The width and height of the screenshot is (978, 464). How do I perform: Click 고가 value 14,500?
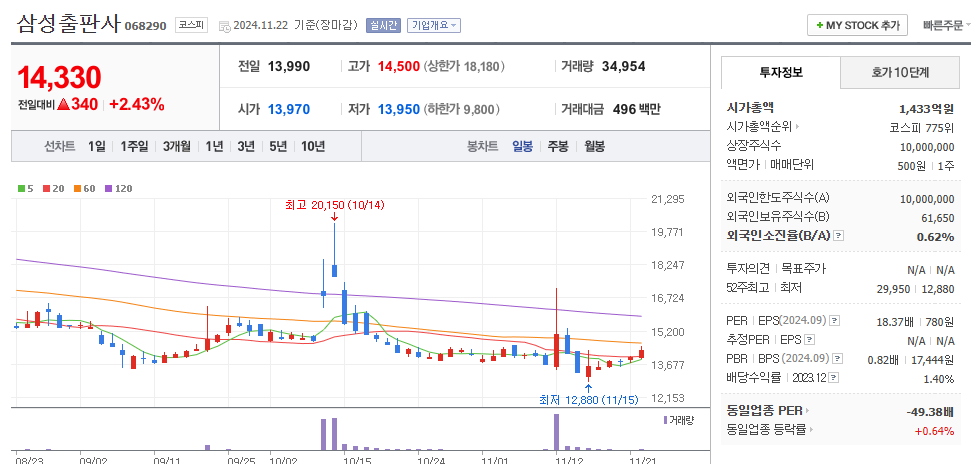pos(399,66)
